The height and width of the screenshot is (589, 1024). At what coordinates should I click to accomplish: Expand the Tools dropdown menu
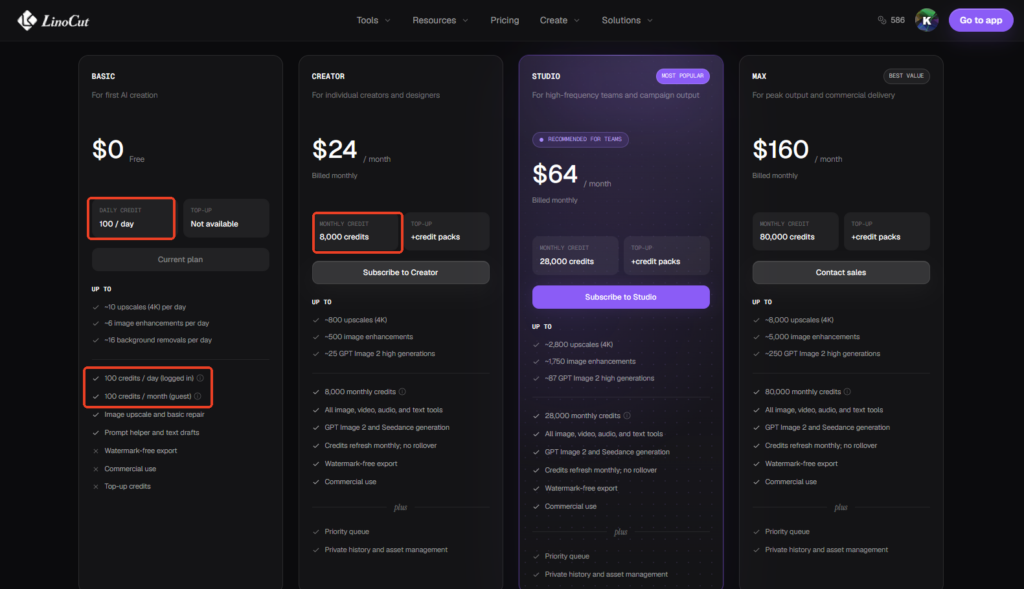coord(374,20)
